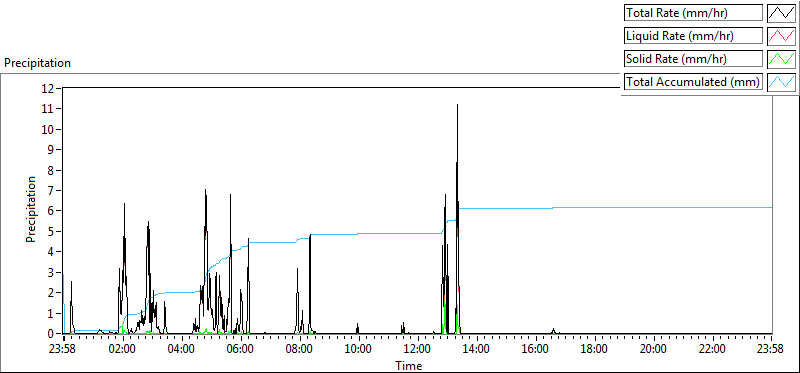The width and height of the screenshot is (800, 373).
Task: Click the Total Accumulated blue line swatch
Action: tap(781, 82)
